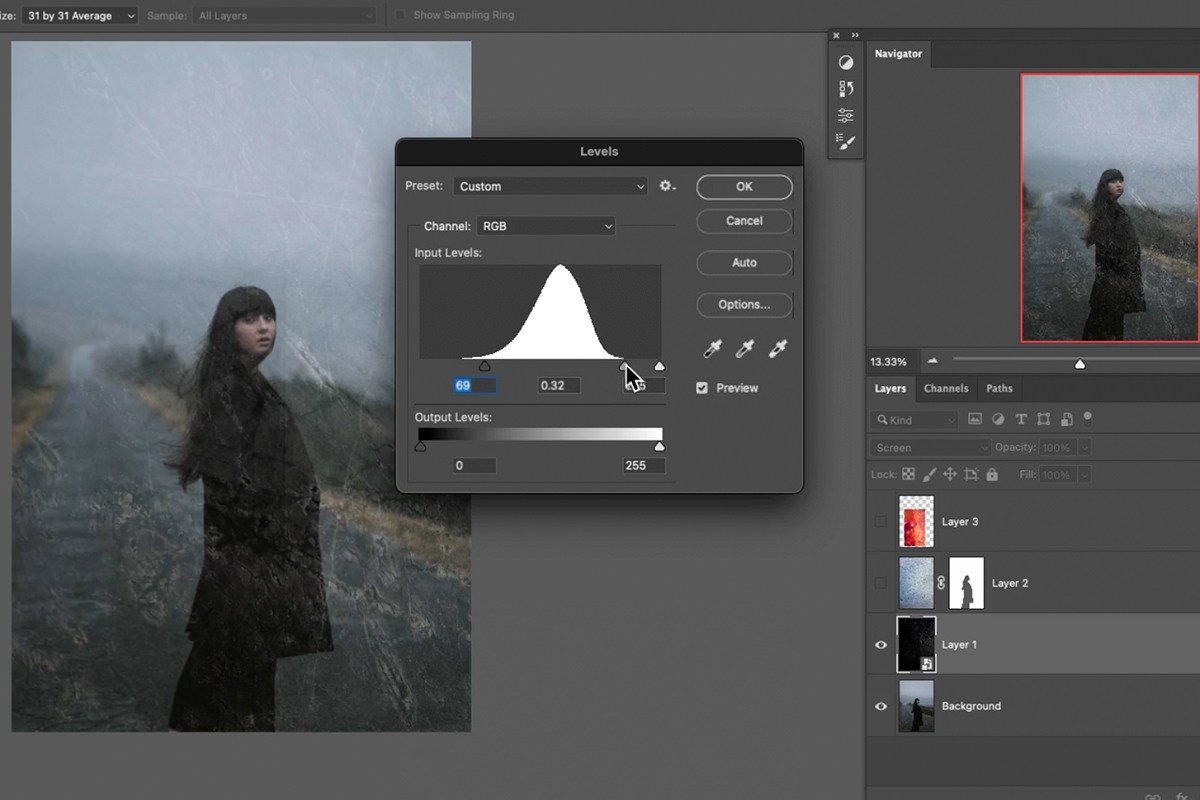Click the input black point slider triangle
This screenshot has width=1200, height=800.
[485, 367]
